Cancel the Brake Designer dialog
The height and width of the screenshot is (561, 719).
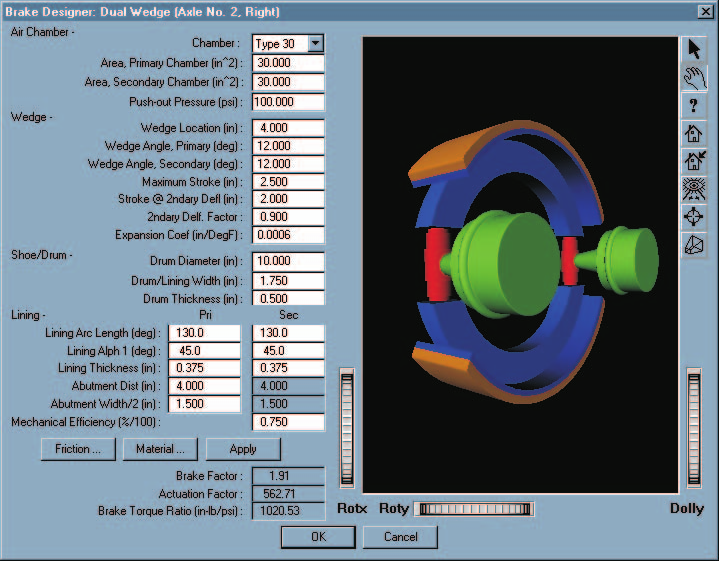coord(400,537)
